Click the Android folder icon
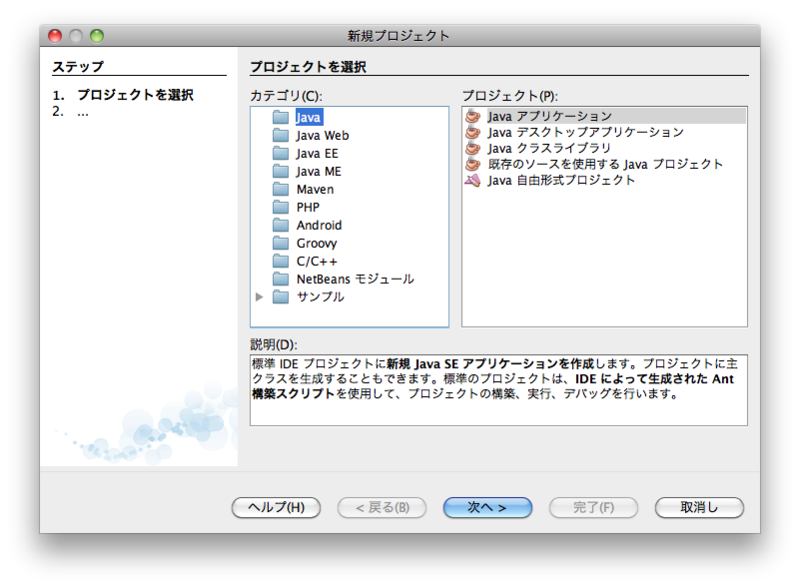Screen dimensions: 800x588 [281, 225]
